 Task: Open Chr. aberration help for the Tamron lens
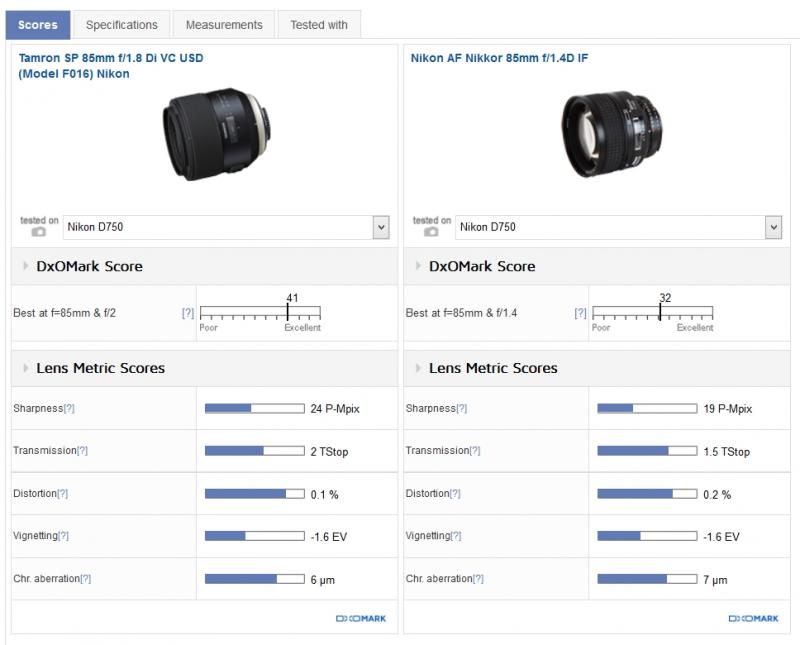coord(86,579)
